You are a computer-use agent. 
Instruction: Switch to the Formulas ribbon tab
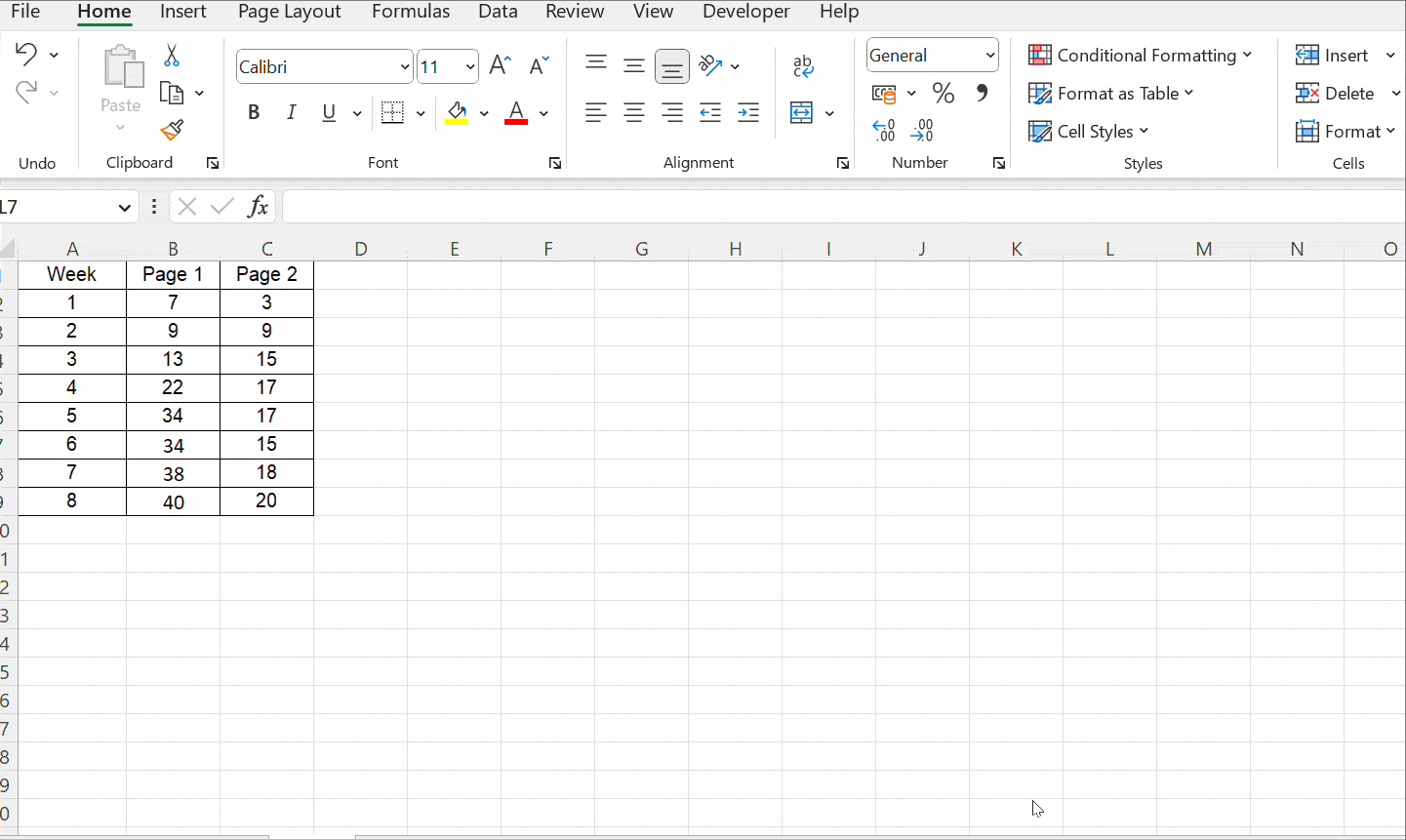pos(411,12)
